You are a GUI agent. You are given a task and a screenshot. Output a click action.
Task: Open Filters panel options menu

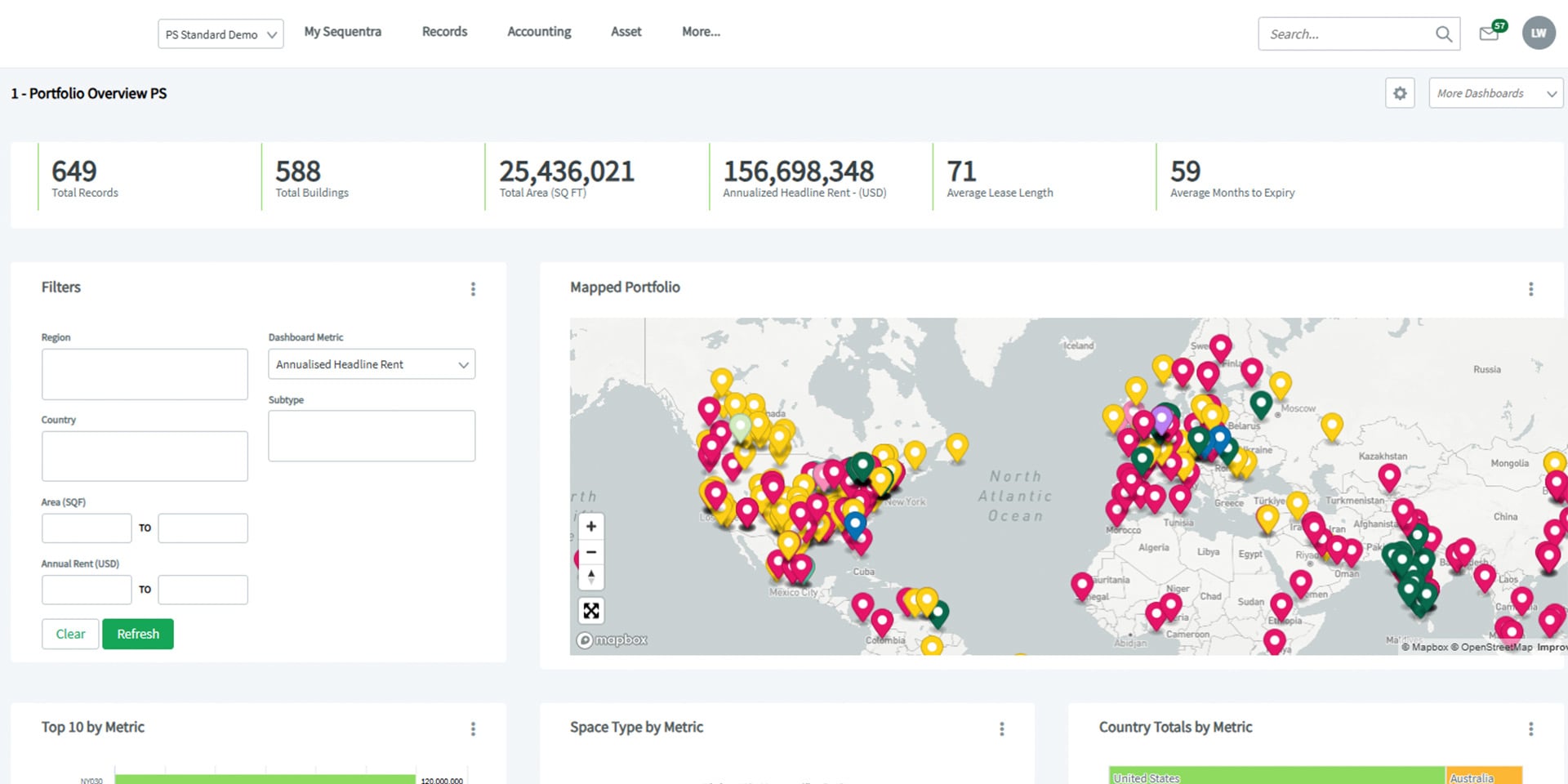[473, 289]
